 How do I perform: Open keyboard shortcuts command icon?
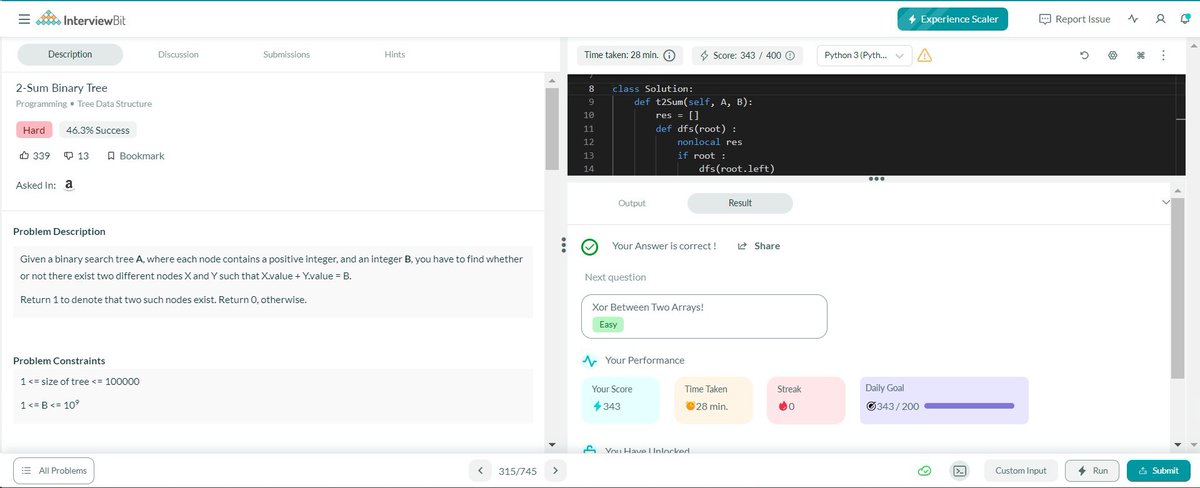coord(1140,55)
